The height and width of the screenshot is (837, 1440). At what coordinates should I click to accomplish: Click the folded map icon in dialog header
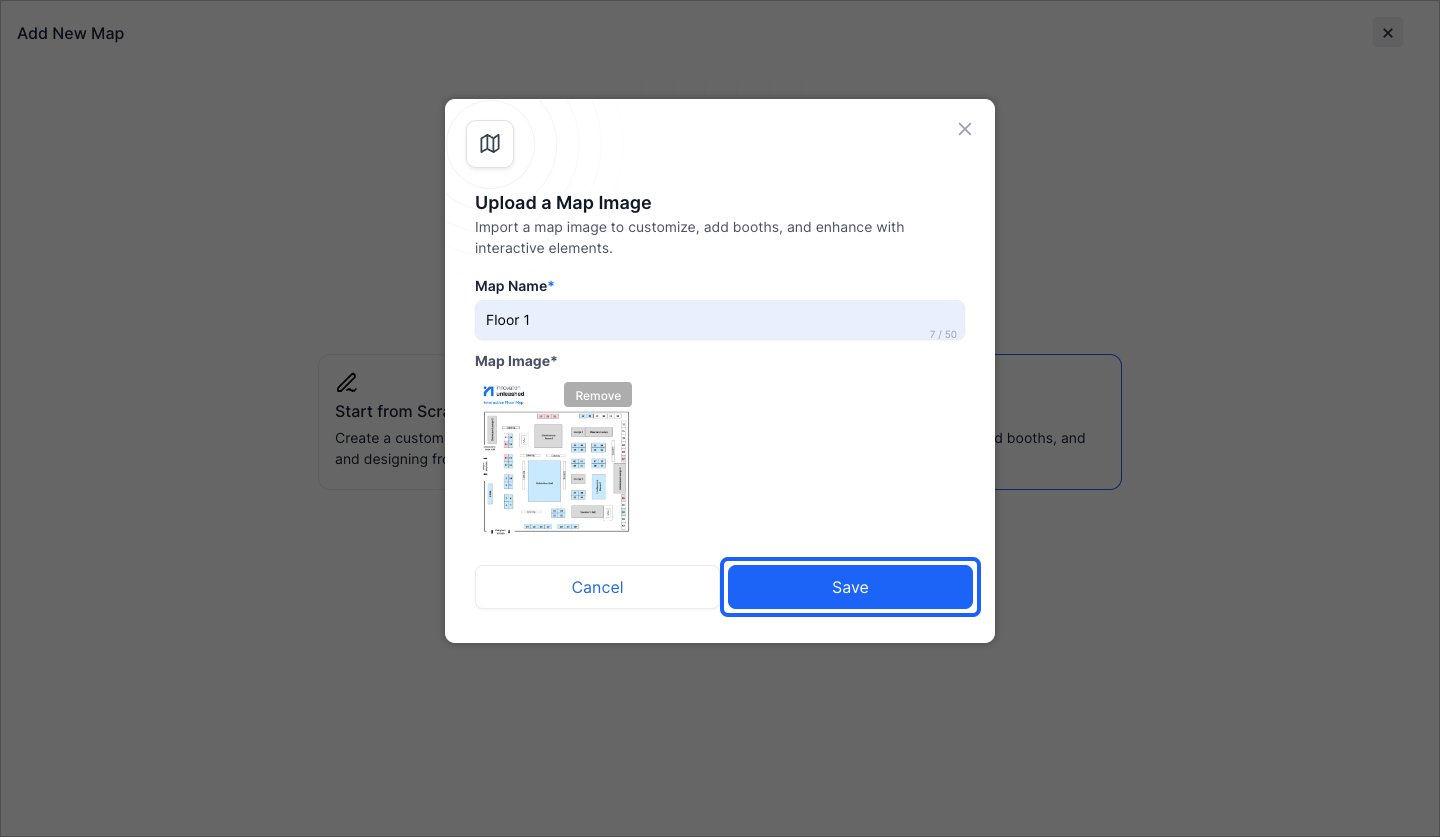490,144
